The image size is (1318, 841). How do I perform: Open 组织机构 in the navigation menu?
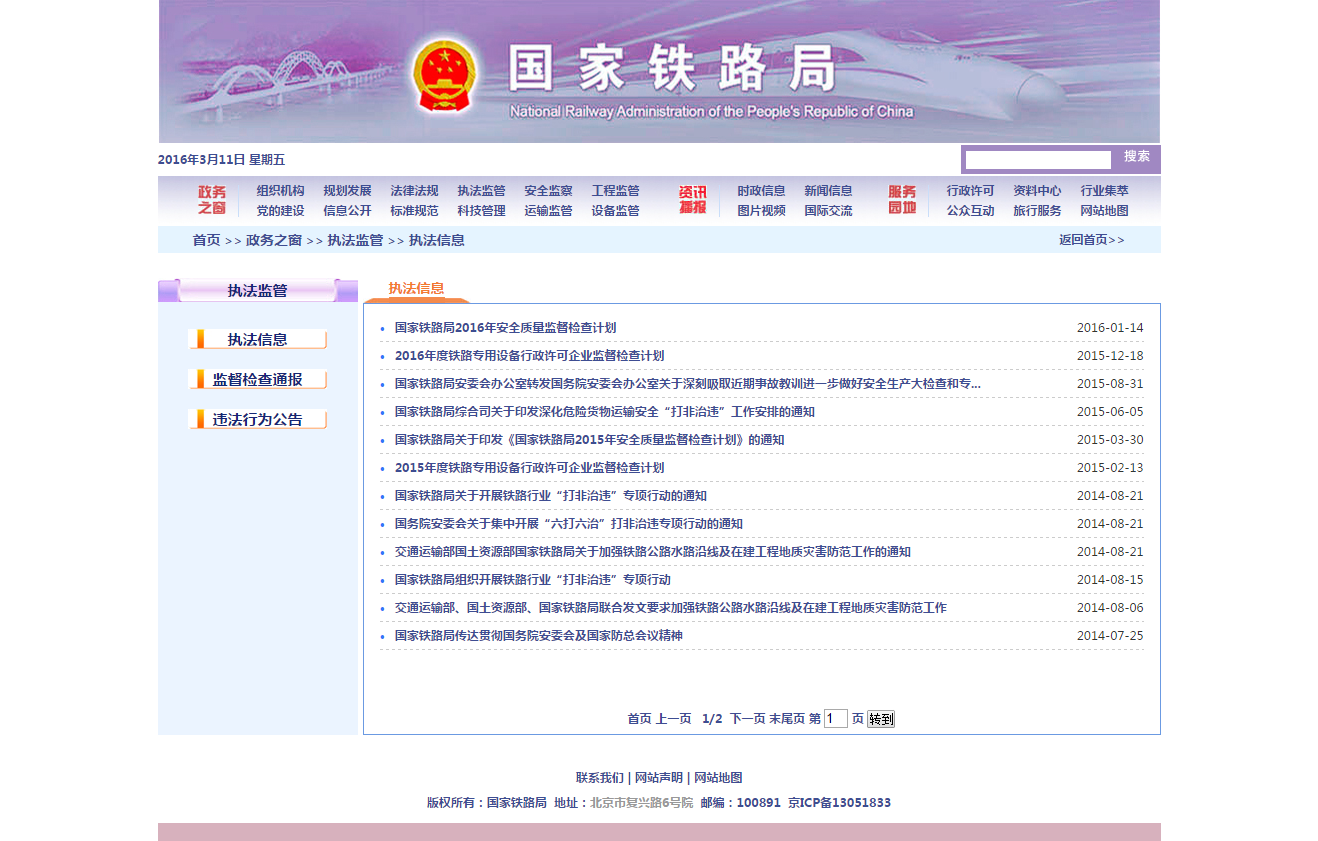pyautogui.click(x=280, y=191)
